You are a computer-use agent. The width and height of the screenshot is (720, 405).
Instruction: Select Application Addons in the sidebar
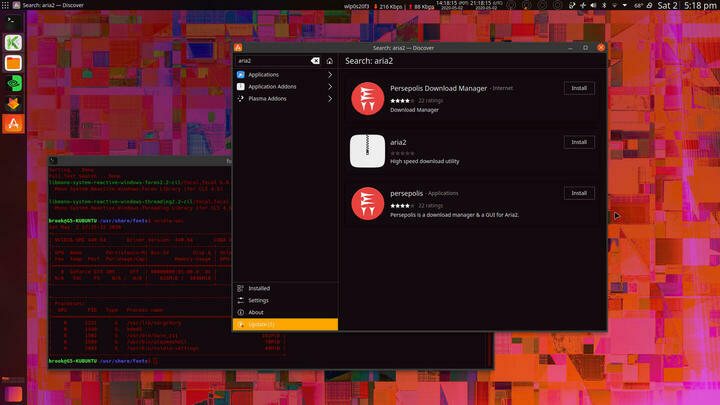(x=285, y=86)
